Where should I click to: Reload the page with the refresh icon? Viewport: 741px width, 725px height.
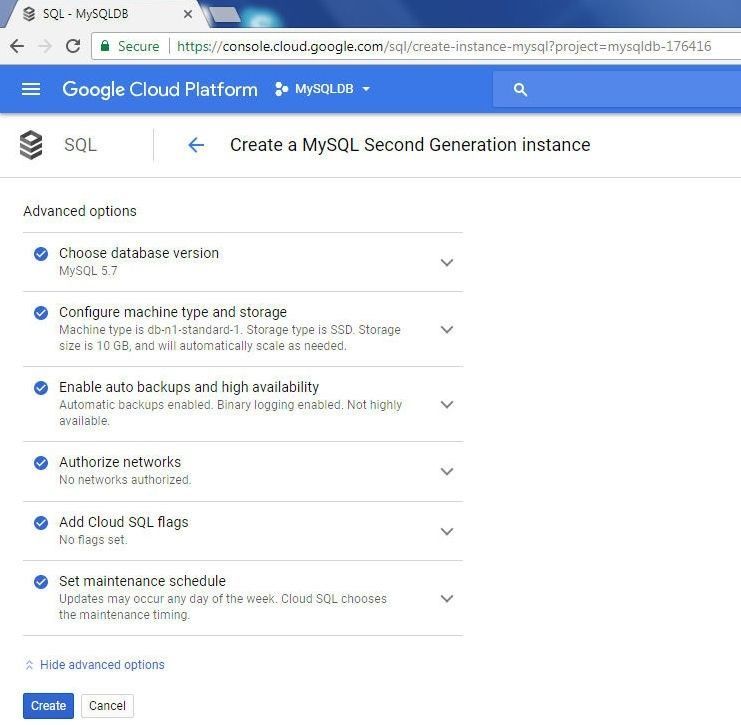(x=73, y=46)
